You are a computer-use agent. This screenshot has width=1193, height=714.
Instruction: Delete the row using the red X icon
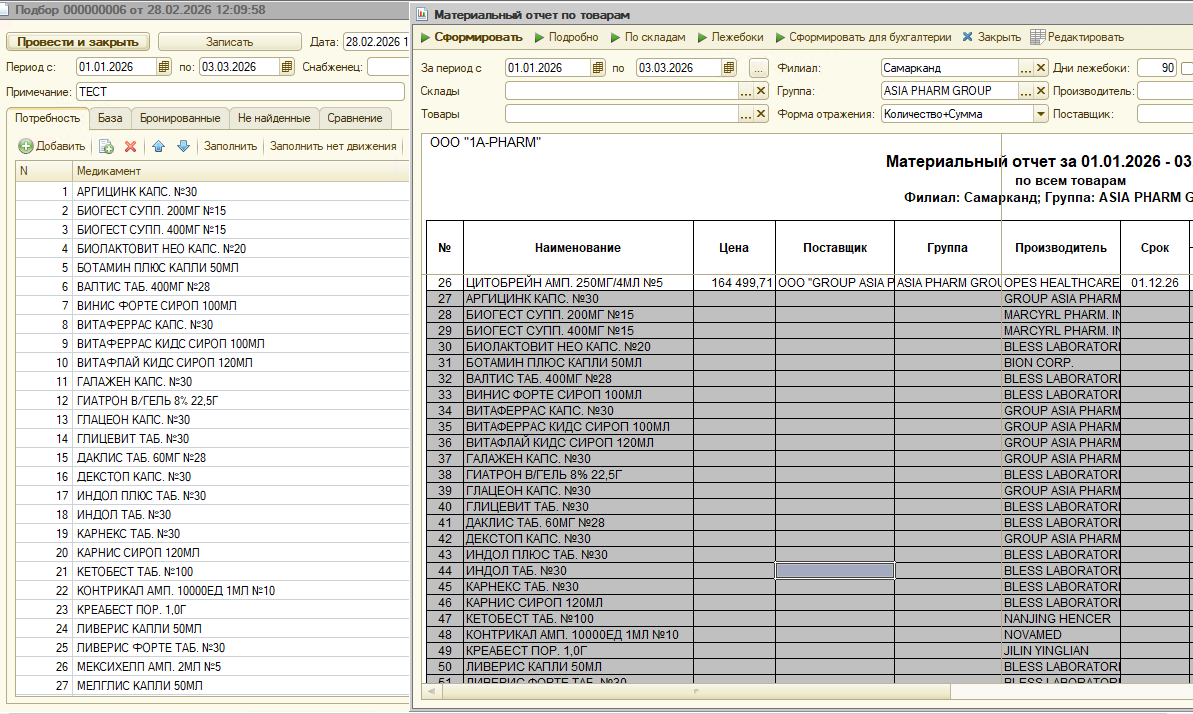point(130,146)
